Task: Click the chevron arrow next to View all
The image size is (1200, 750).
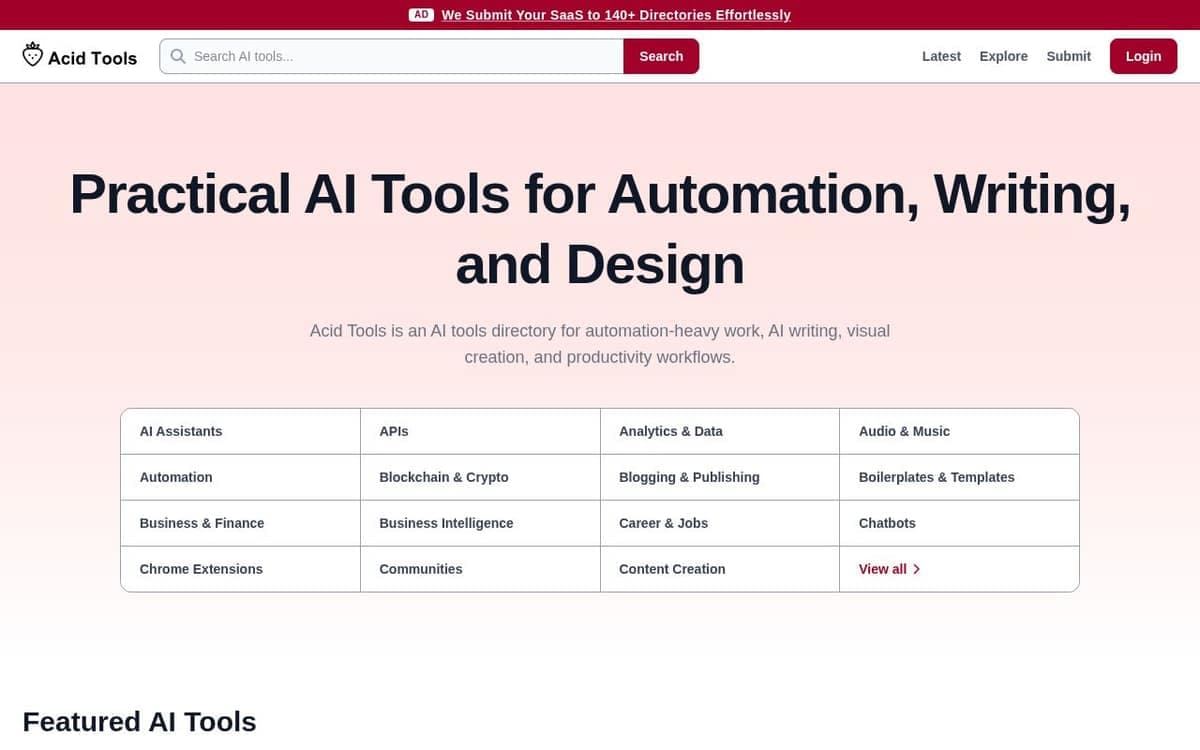Action: click(x=917, y=569)
